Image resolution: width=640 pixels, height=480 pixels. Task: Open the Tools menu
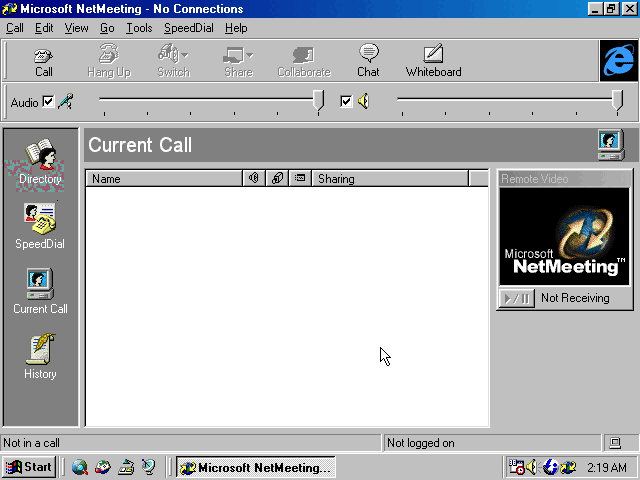pyautogui.click(x=139, y=28)
